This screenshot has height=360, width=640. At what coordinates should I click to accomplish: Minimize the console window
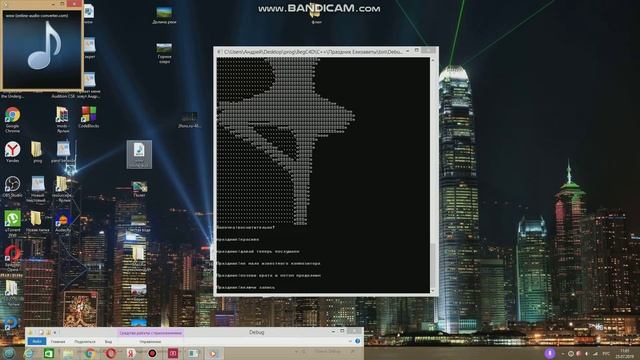(407, 51)
